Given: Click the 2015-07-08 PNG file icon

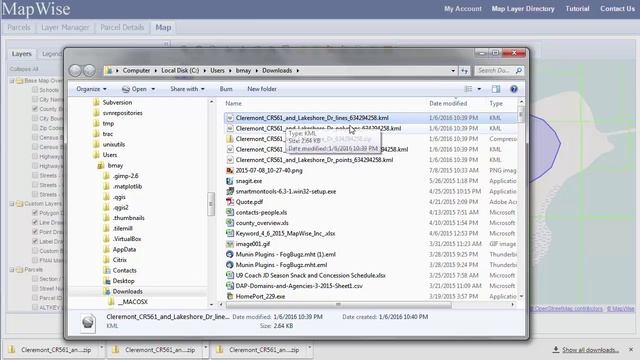Looking at the screenshot, I should [230, 170].
